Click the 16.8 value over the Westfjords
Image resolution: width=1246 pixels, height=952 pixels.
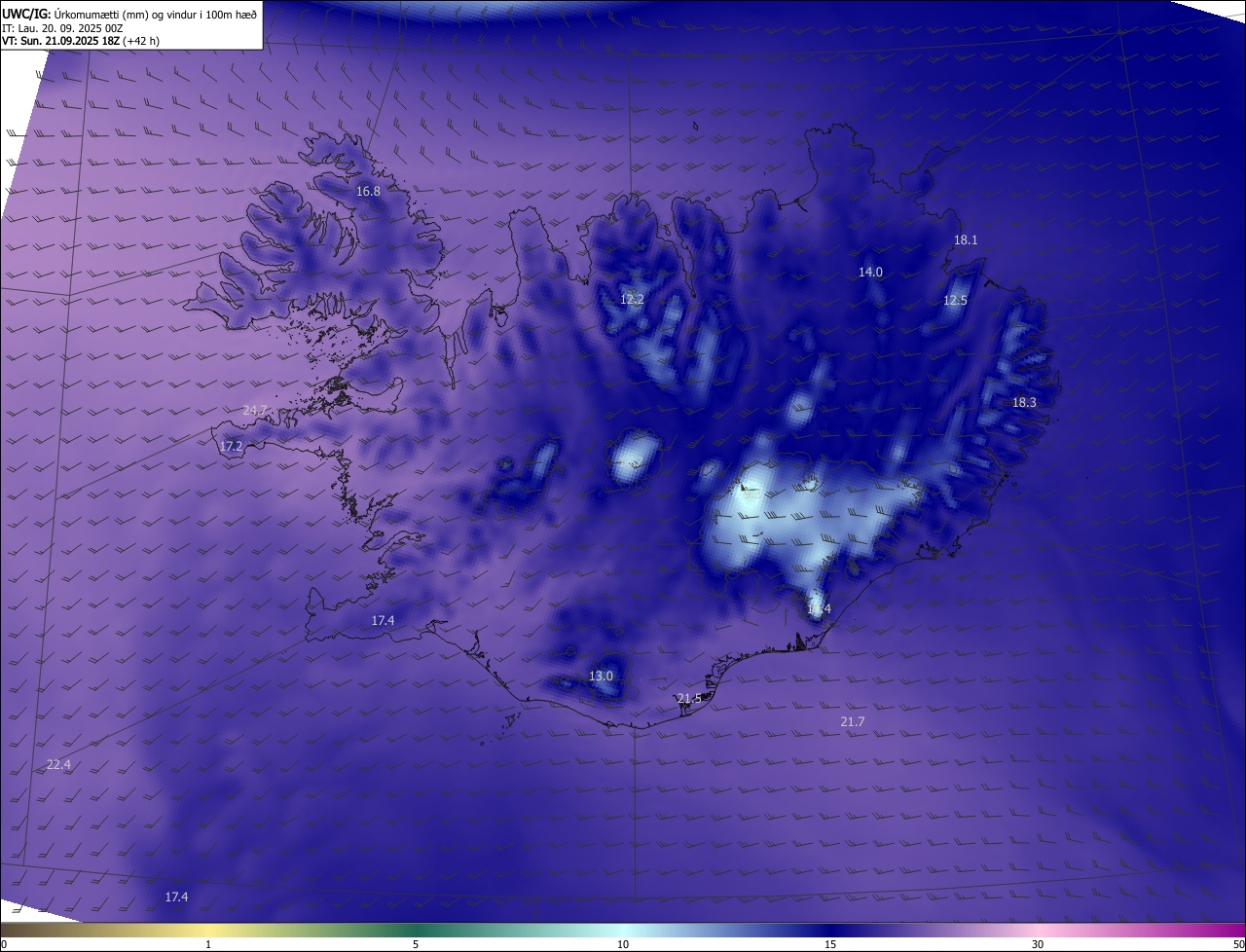368,192
